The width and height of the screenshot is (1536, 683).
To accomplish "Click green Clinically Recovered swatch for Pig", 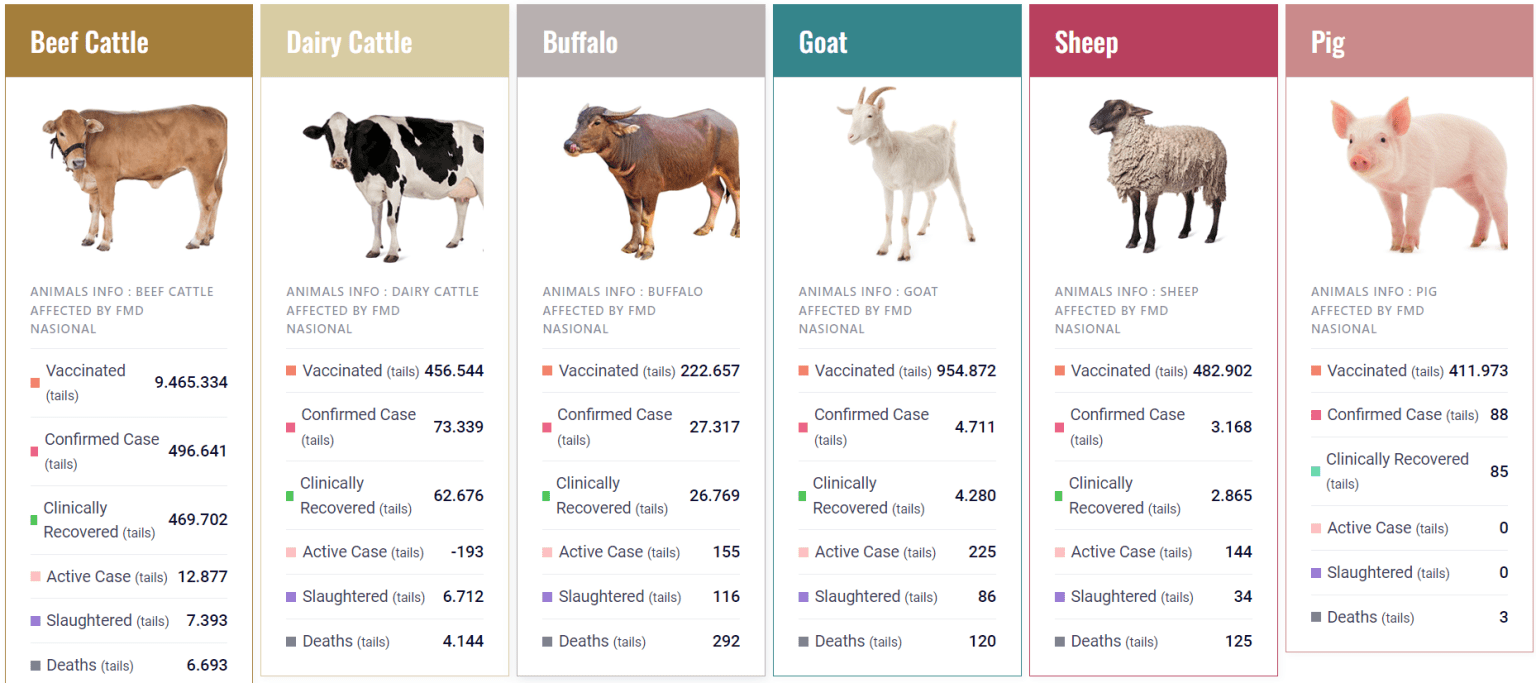I will point(1316,471).
